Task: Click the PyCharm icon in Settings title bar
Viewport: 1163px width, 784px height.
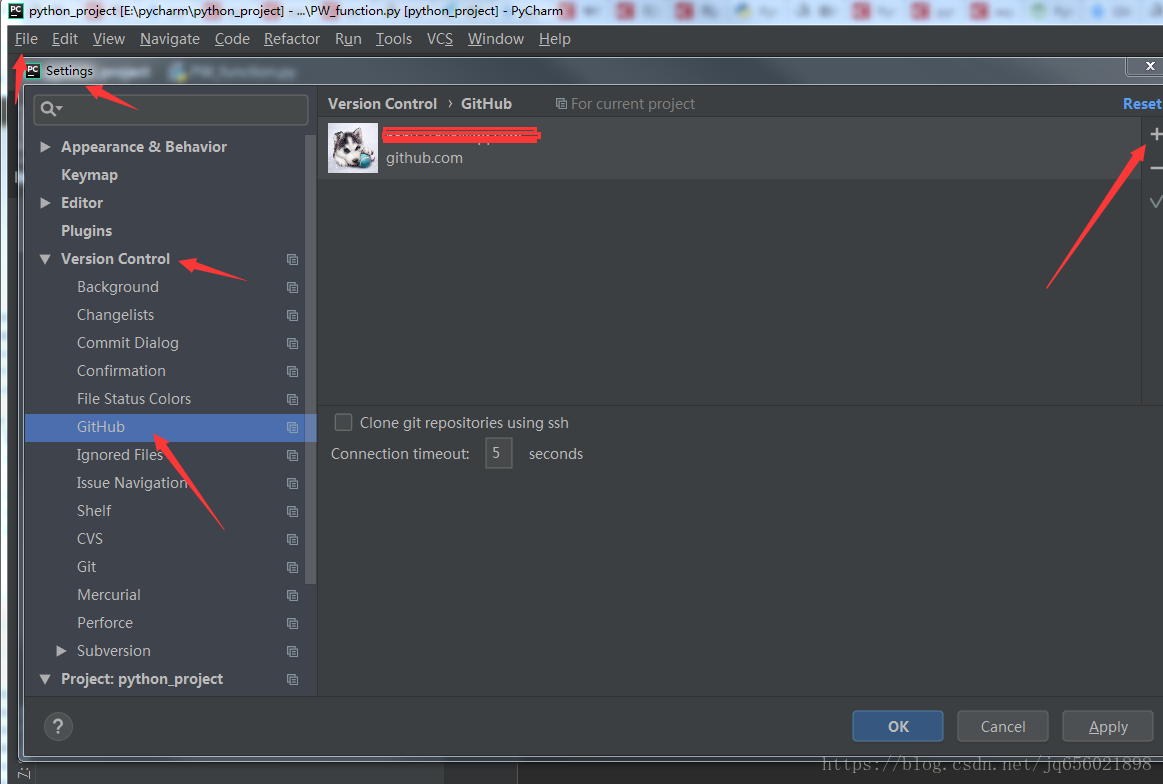Action: pyautogui.click(x=33, y=70)
